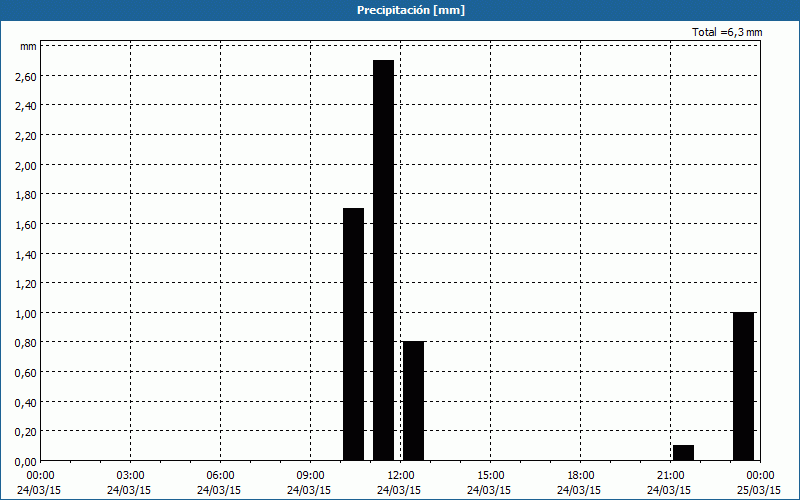
Task: Click the 1,20 value on the y-axis
Action: 26,284
